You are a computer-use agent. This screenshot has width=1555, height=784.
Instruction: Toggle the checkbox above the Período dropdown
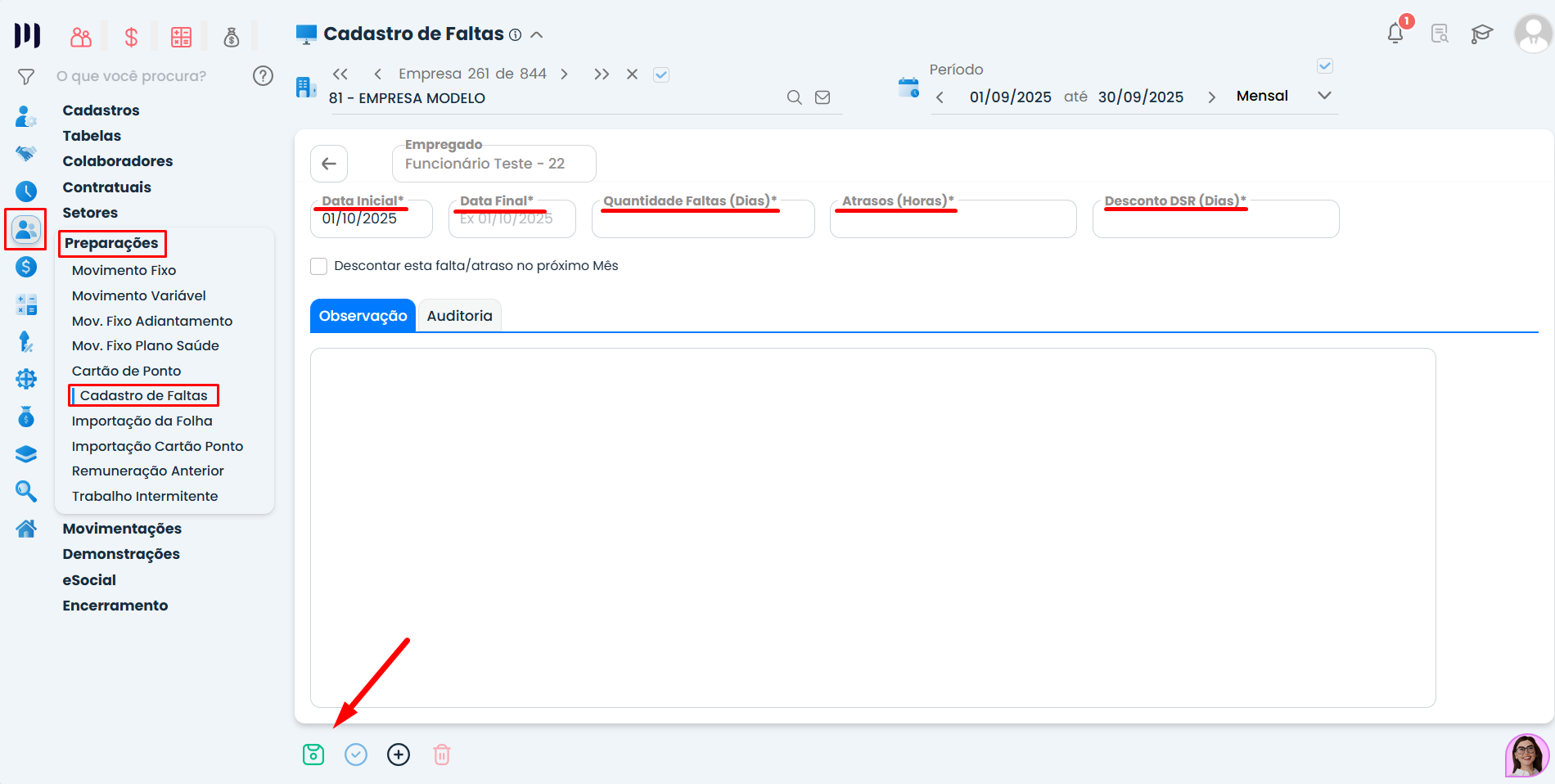(x=1325, y=65)
